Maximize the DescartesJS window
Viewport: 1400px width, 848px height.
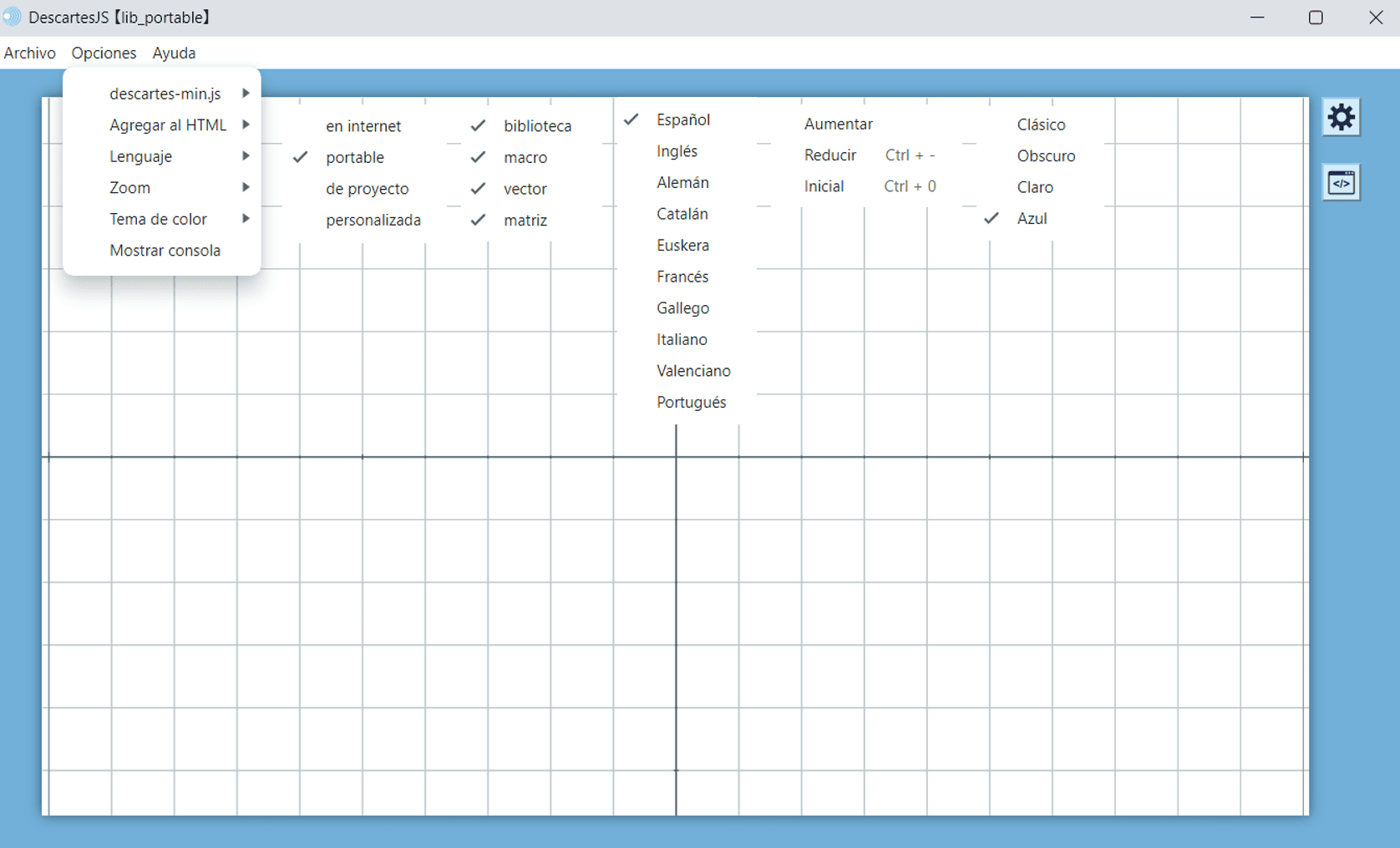pos(1316,18)
